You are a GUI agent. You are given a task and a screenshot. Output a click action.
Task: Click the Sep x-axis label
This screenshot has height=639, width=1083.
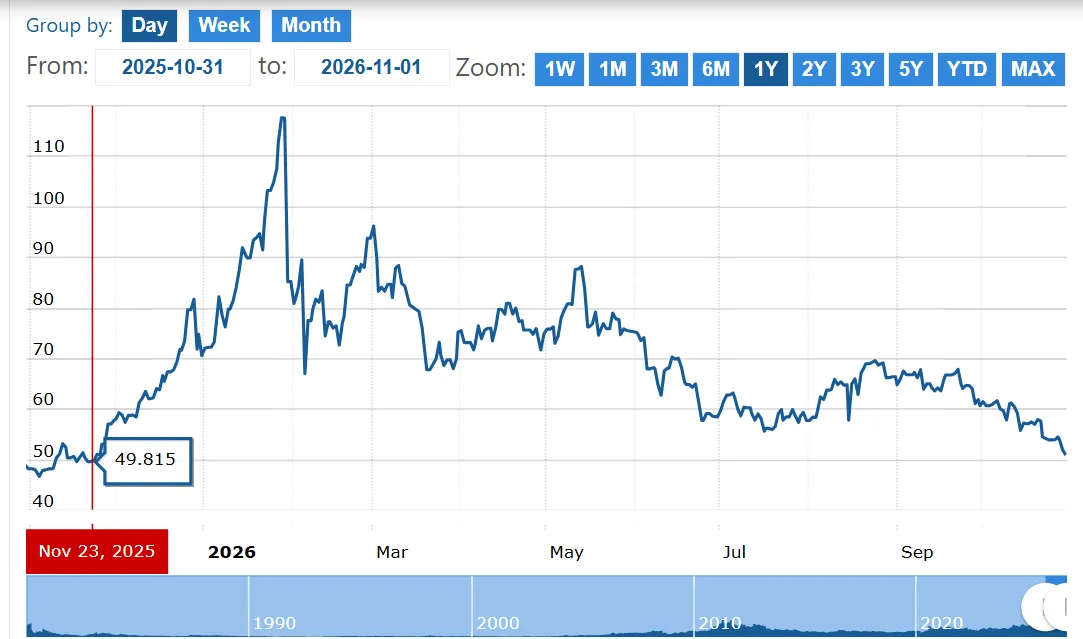point(917,552)
